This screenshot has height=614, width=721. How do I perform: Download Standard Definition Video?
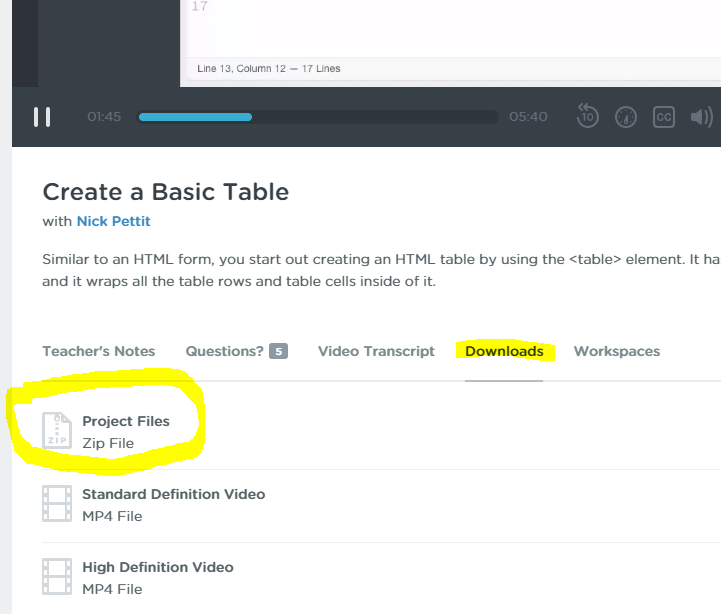coord(173,494)
